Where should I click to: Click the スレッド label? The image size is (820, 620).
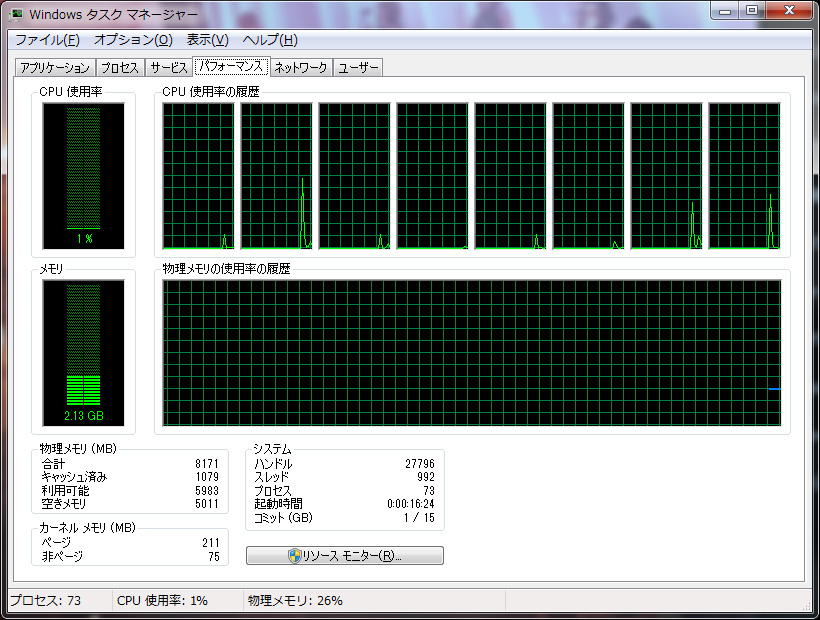point(271,477)
